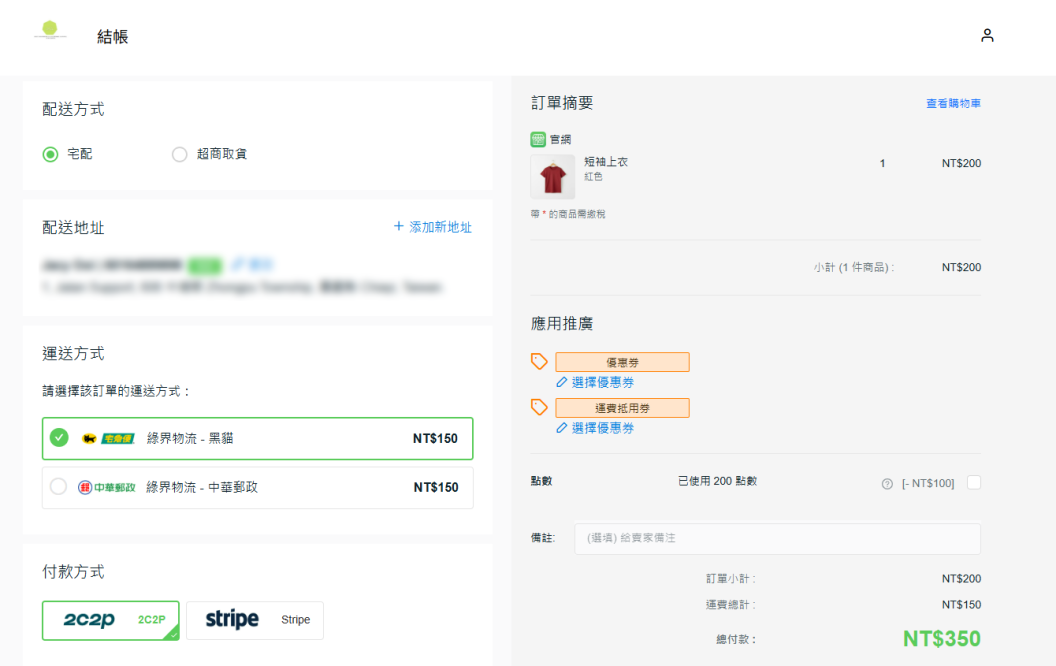Open 選擇優惠券 under 運費抵用券
The image size is (1056, 666).
point(602,428)
